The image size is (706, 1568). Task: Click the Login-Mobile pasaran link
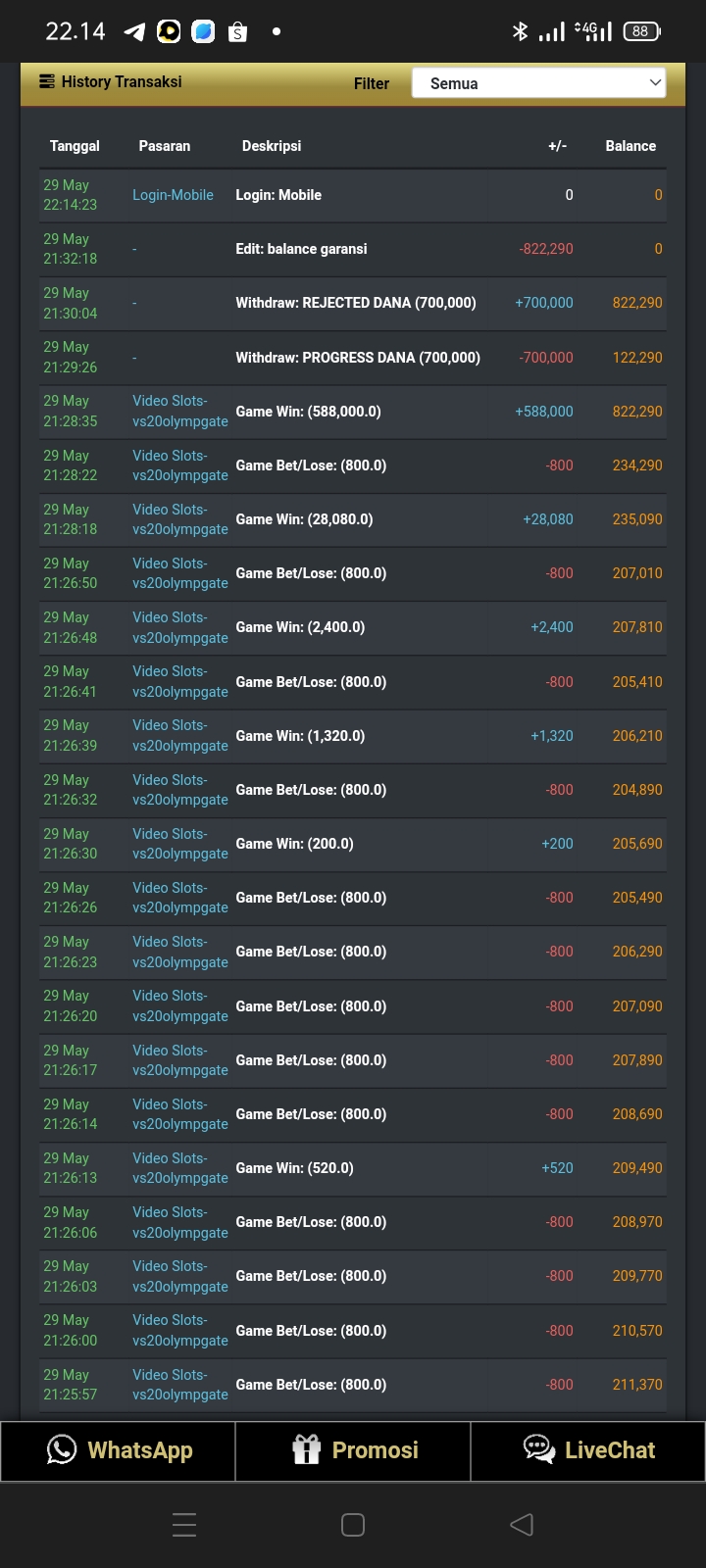173,195
